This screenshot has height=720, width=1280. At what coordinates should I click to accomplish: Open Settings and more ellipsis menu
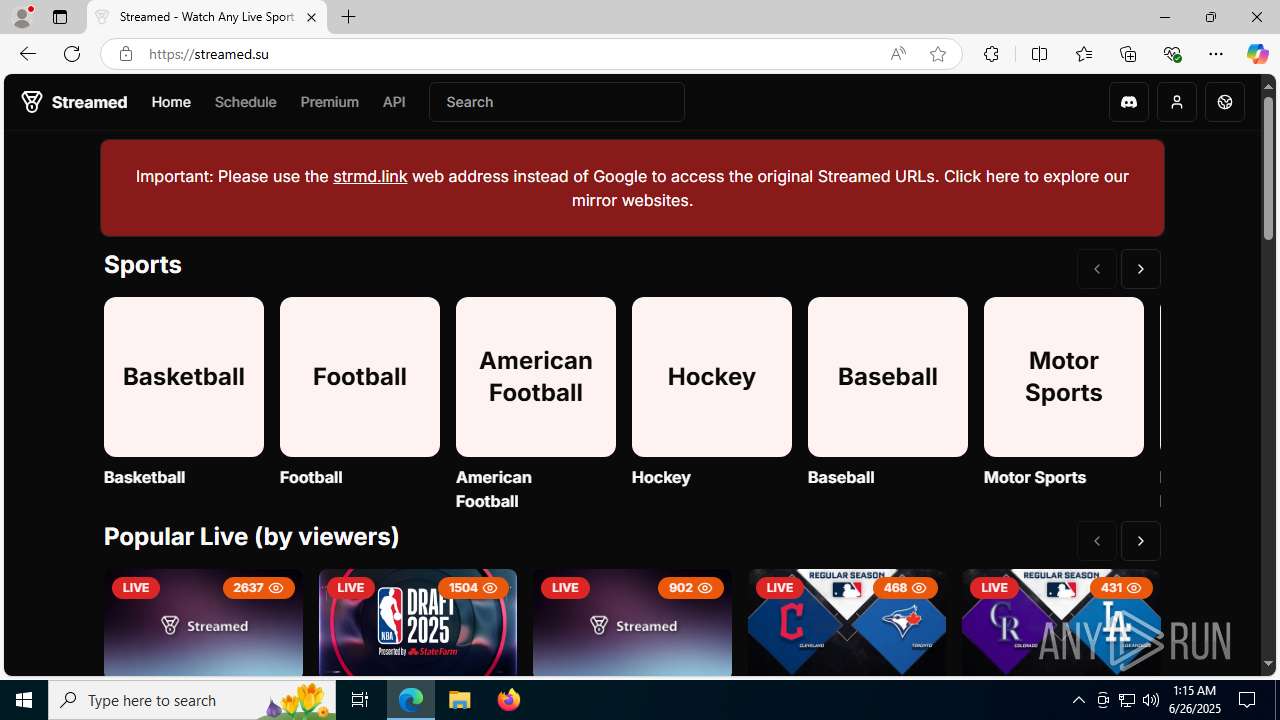click(1216, 54)
